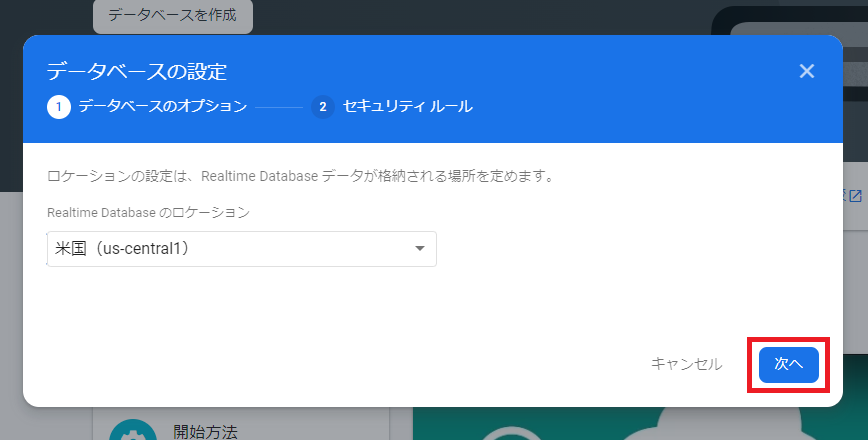
Task: Click the データベースの設定 dialog title
Action: point(137,72)
